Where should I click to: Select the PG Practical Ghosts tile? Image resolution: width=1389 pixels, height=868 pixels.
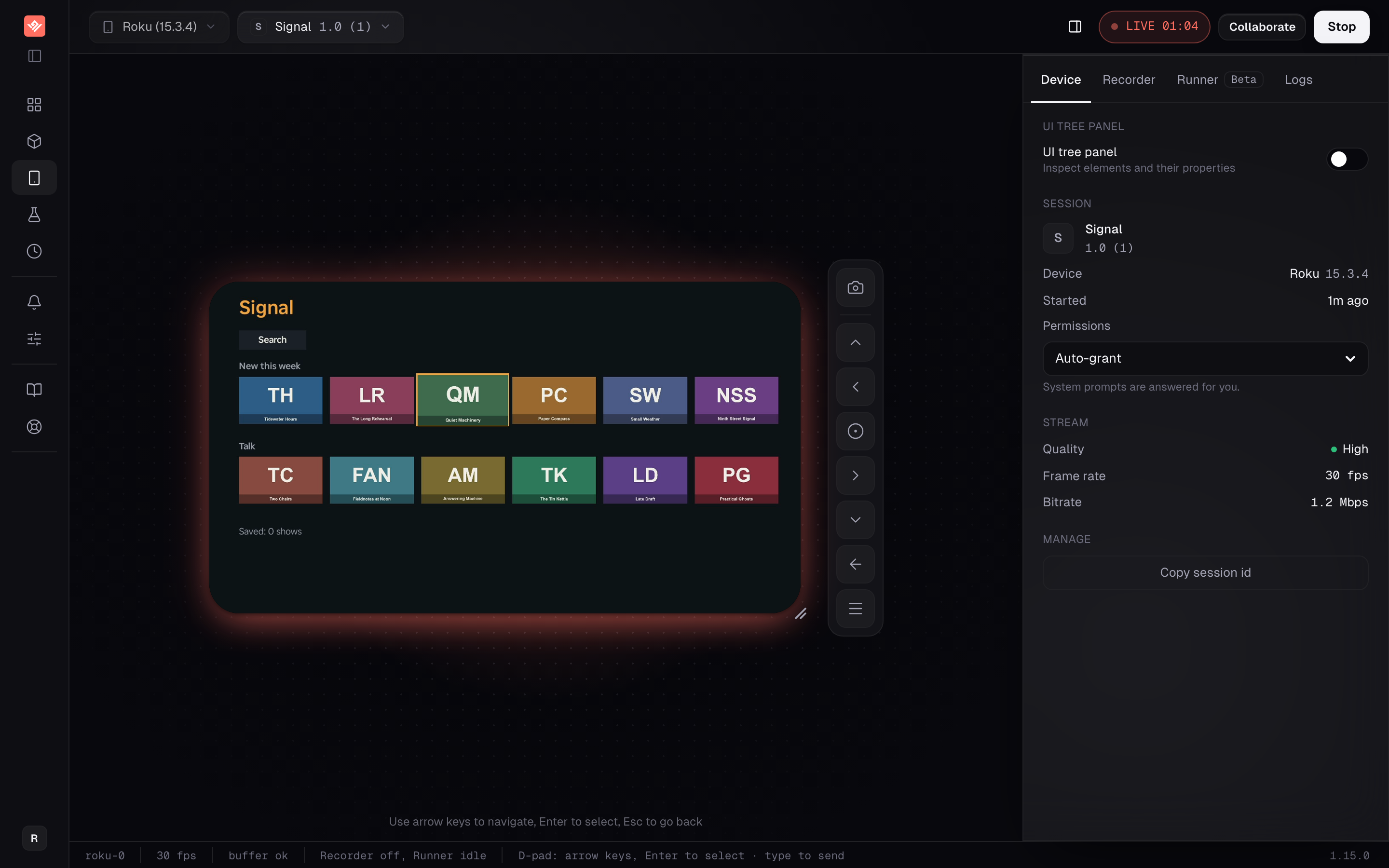pyautogui.click(x=736, y=480)
